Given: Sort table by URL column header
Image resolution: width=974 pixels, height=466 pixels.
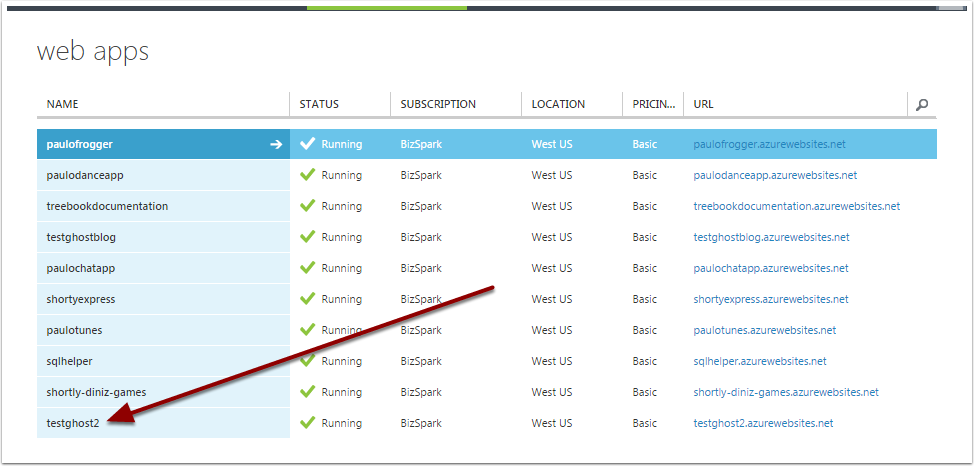Looking at the screenshot, I should (x=703, y=104).
